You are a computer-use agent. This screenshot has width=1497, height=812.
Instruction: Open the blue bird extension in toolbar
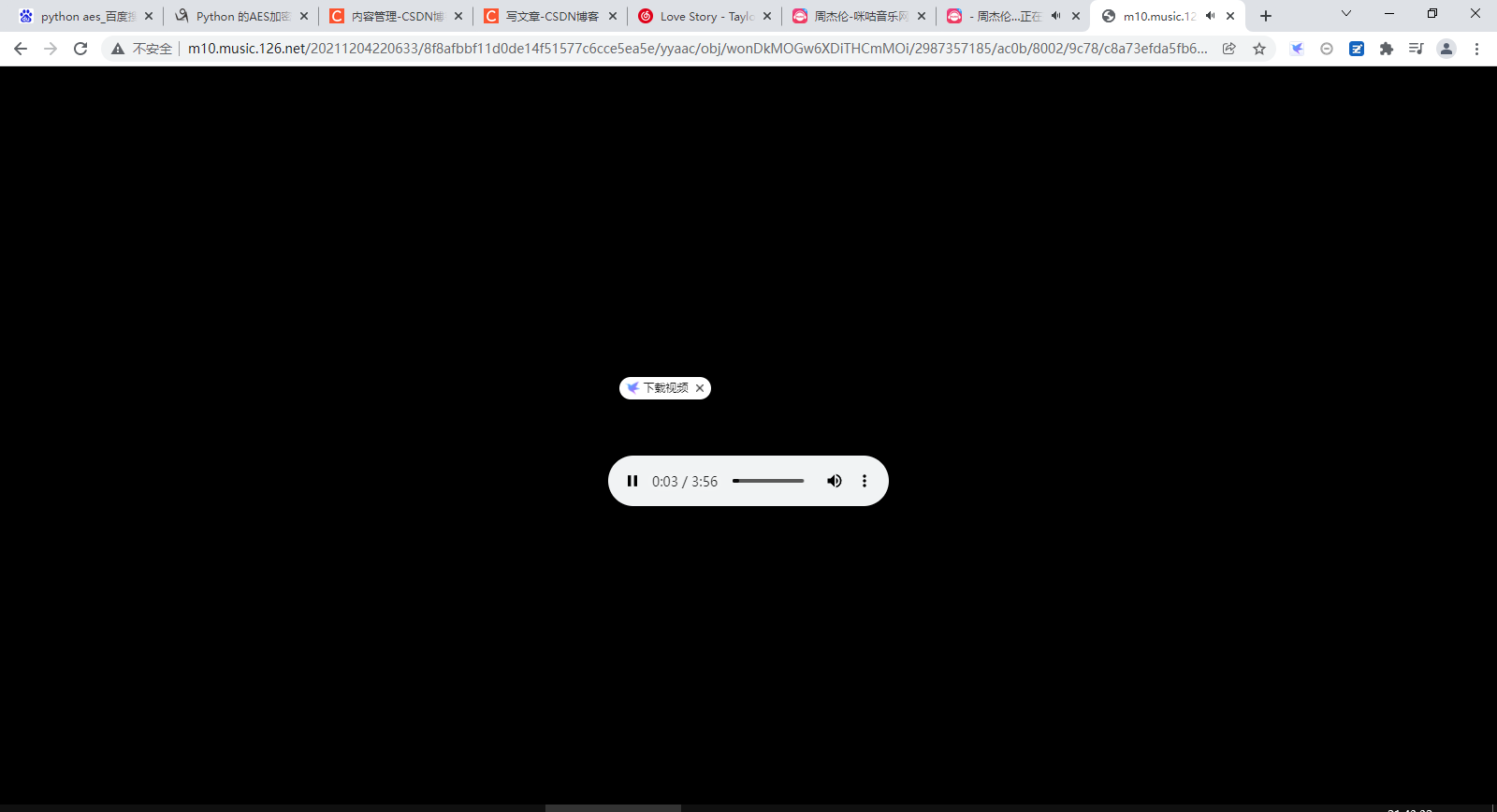1297,49
